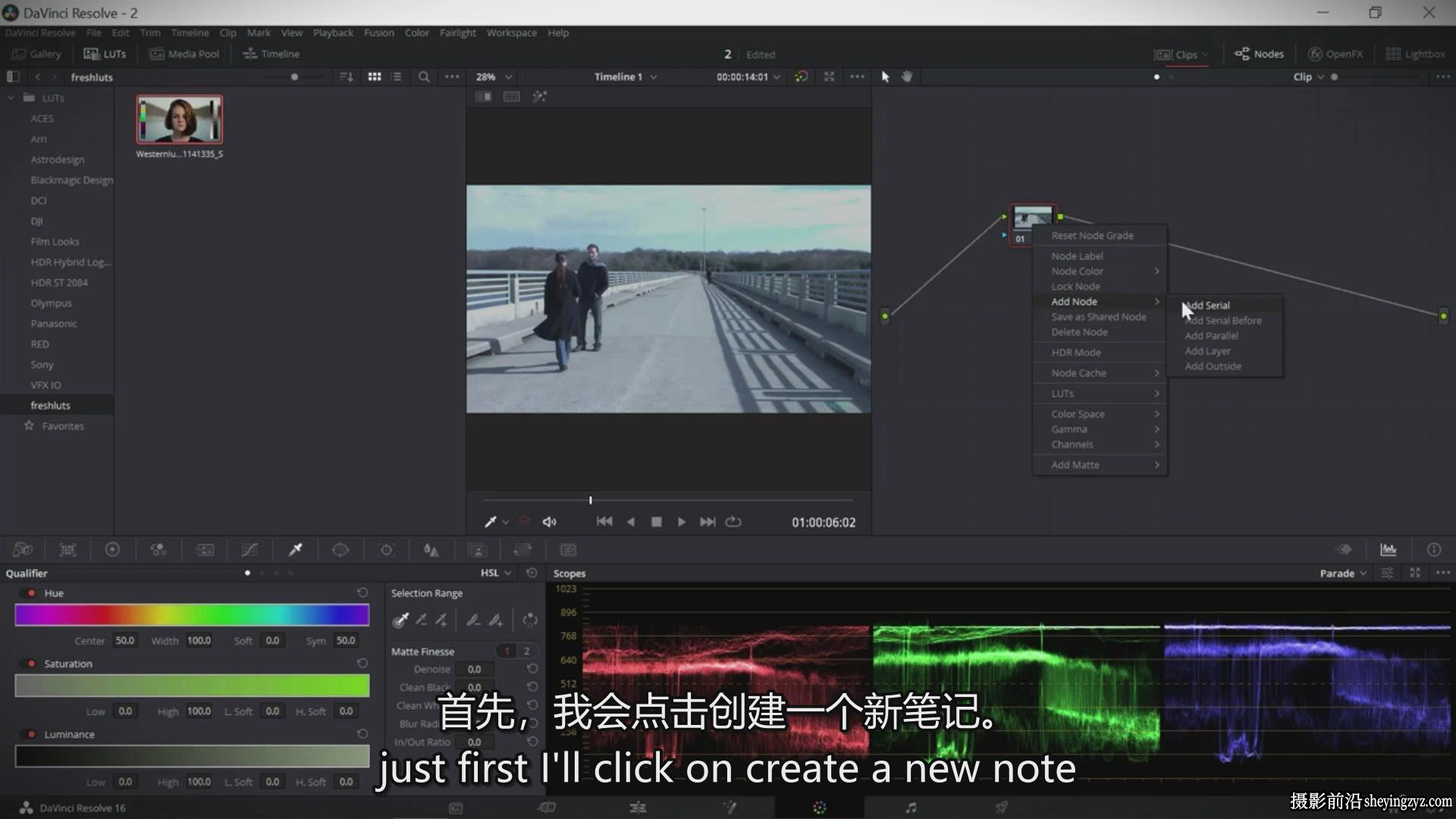Toggle the LUTs panel button
The image size is (1456, 819).
(105, 54)
